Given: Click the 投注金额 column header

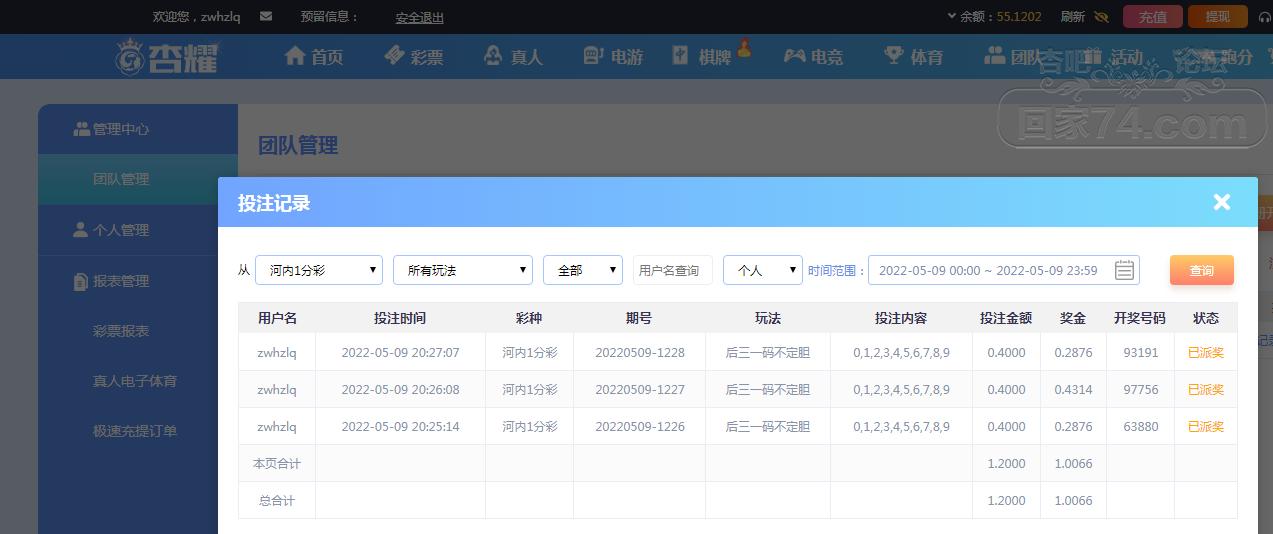Looking at the screenshot, I should coord(1006,318).
